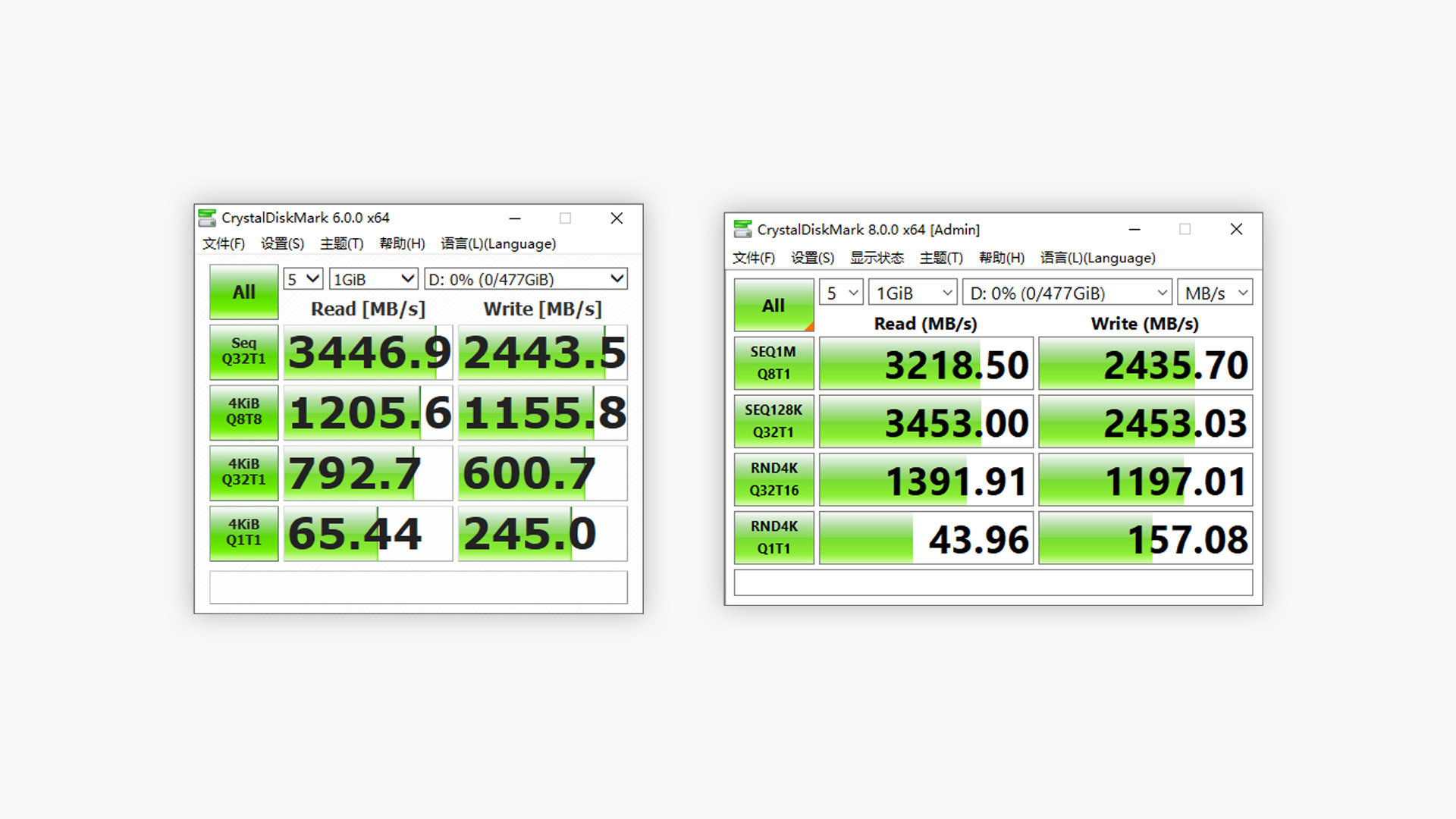Click the 1197.01 write result
This screenshot has height=819, width=1456.
1145,479
